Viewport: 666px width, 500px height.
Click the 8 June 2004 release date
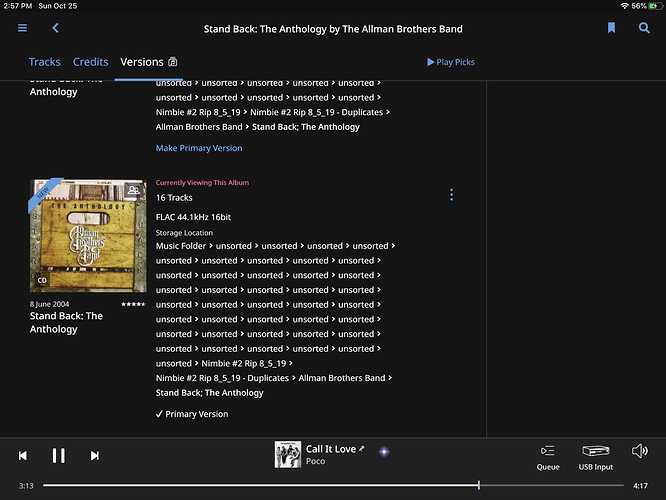[x=49, y=304]
